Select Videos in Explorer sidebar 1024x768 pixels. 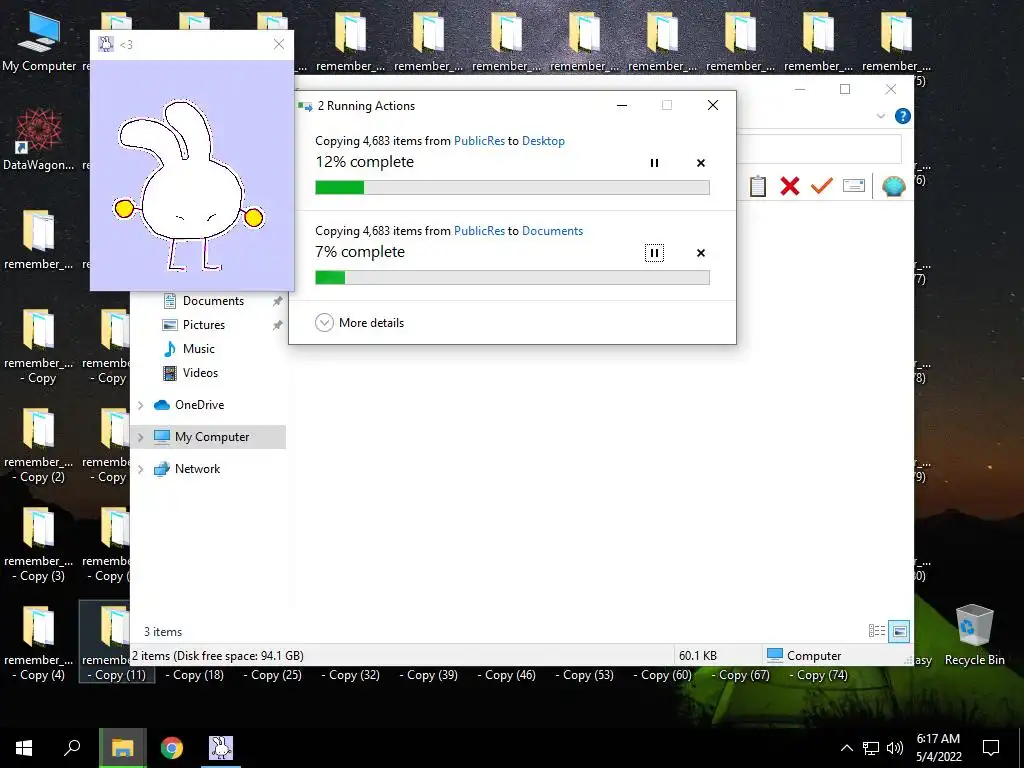click(200, 374)
